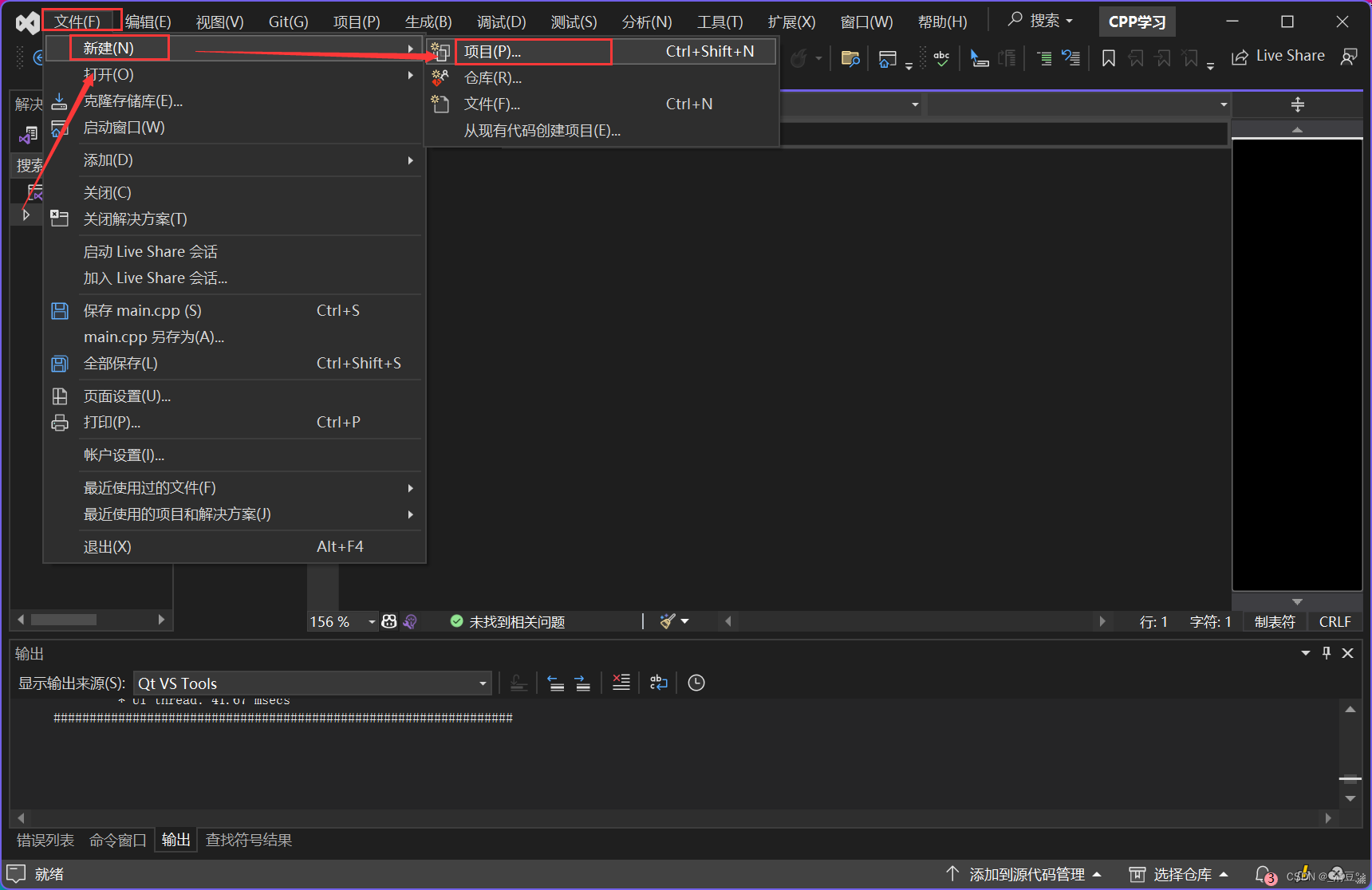Image resolution: width=1372 pixels, height=890 pixels.
Task: Click the broom code cleanup icon
Action: 668,621
